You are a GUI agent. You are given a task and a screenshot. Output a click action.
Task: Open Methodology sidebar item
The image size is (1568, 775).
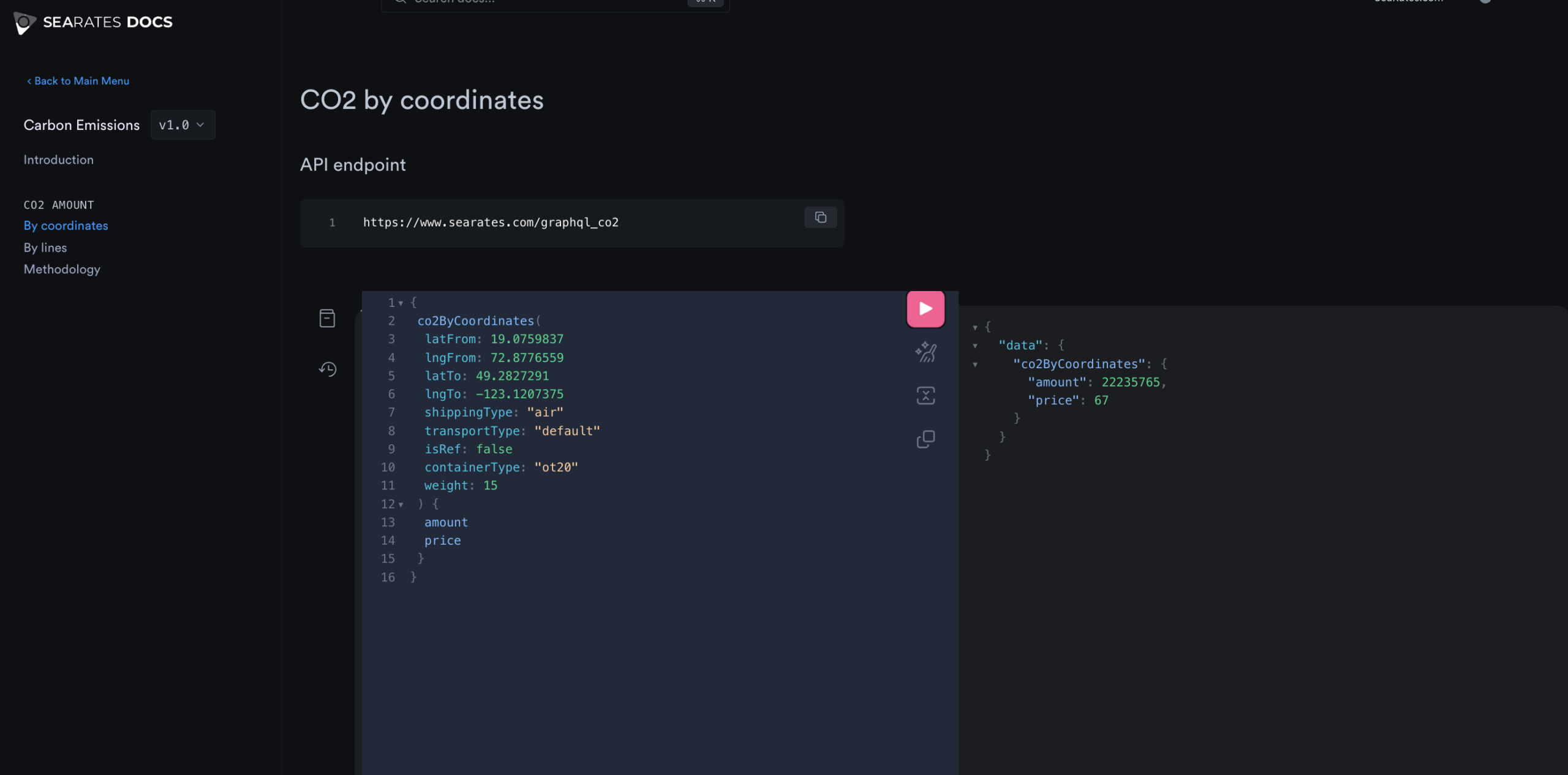[62, 270]
